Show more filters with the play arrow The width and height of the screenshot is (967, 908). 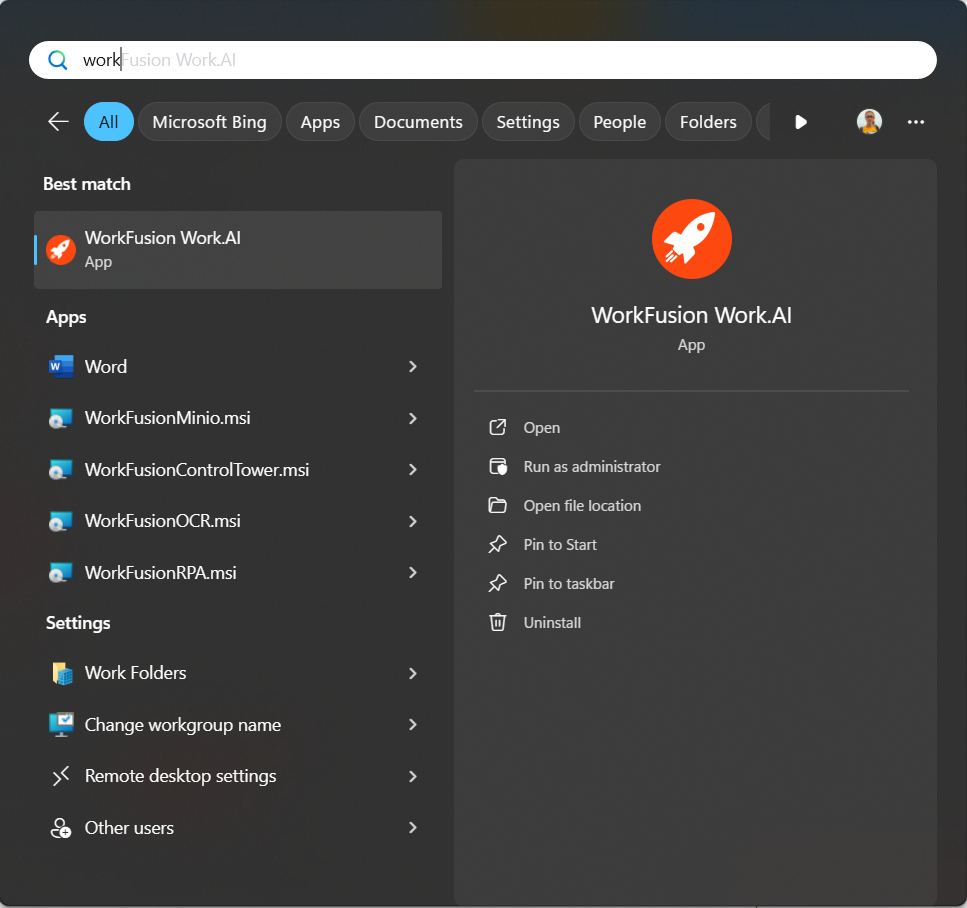click(800, 122)
